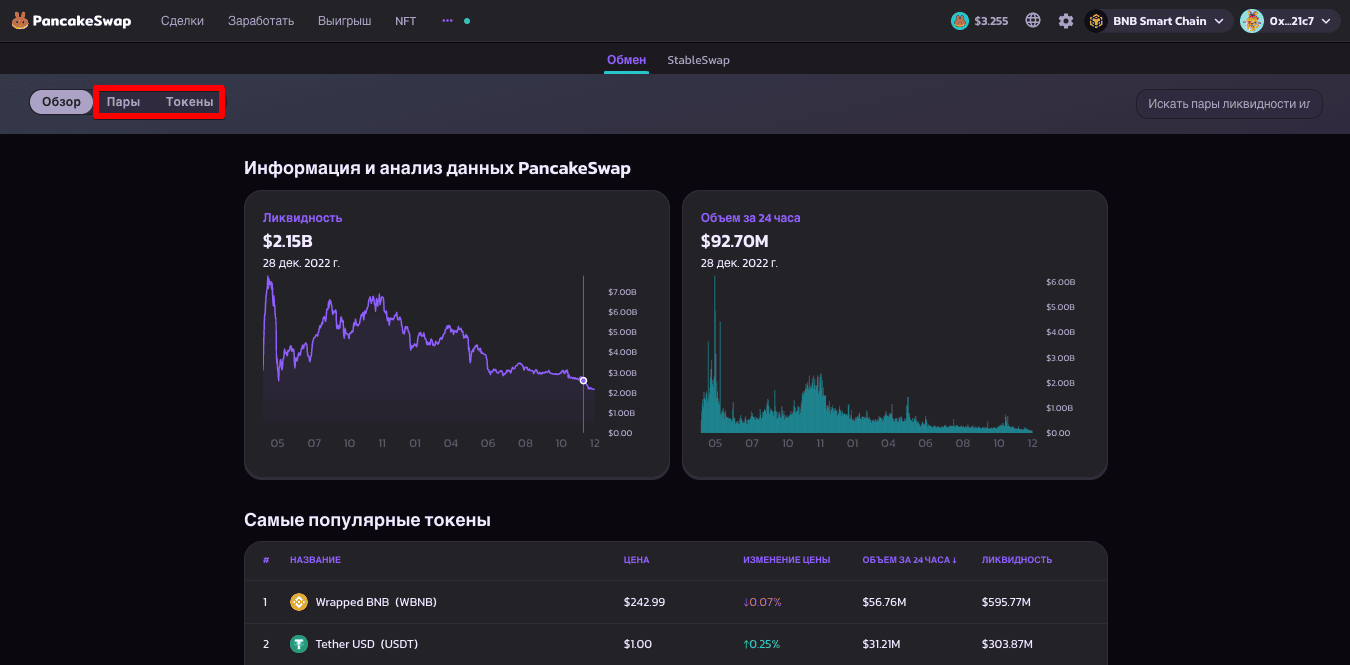Sort by Название column header
This screenshot has width=1350, height=665.
(315, 560)
